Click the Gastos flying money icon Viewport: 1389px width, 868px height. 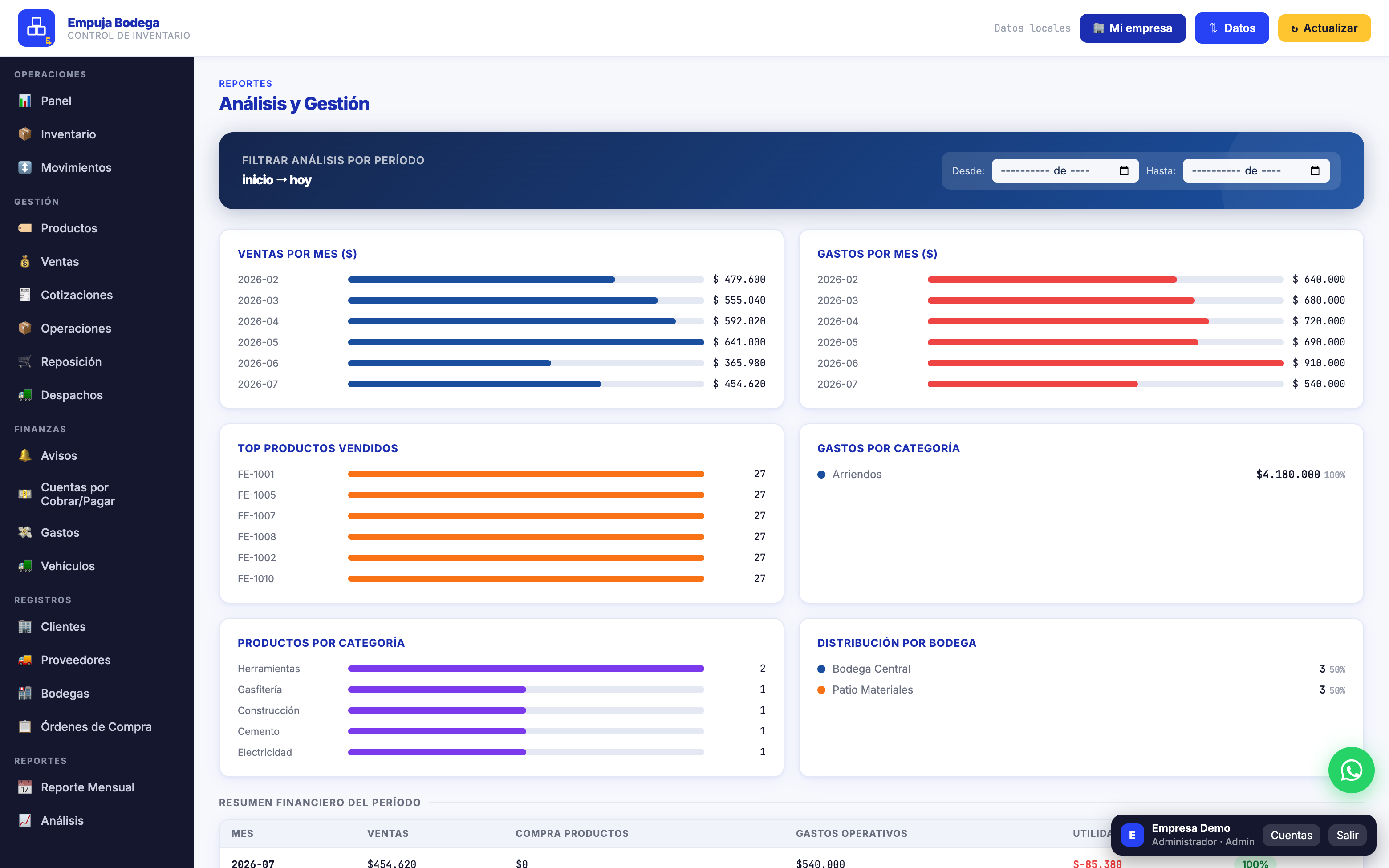(x=24, y=533)
